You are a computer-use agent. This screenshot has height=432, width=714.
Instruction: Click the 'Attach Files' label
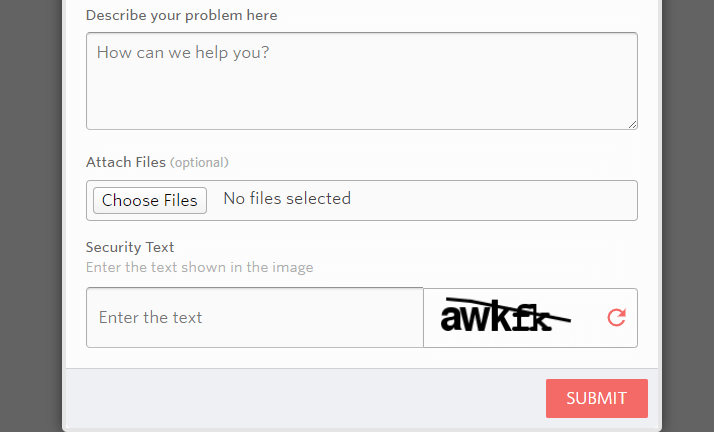(126, 162)
